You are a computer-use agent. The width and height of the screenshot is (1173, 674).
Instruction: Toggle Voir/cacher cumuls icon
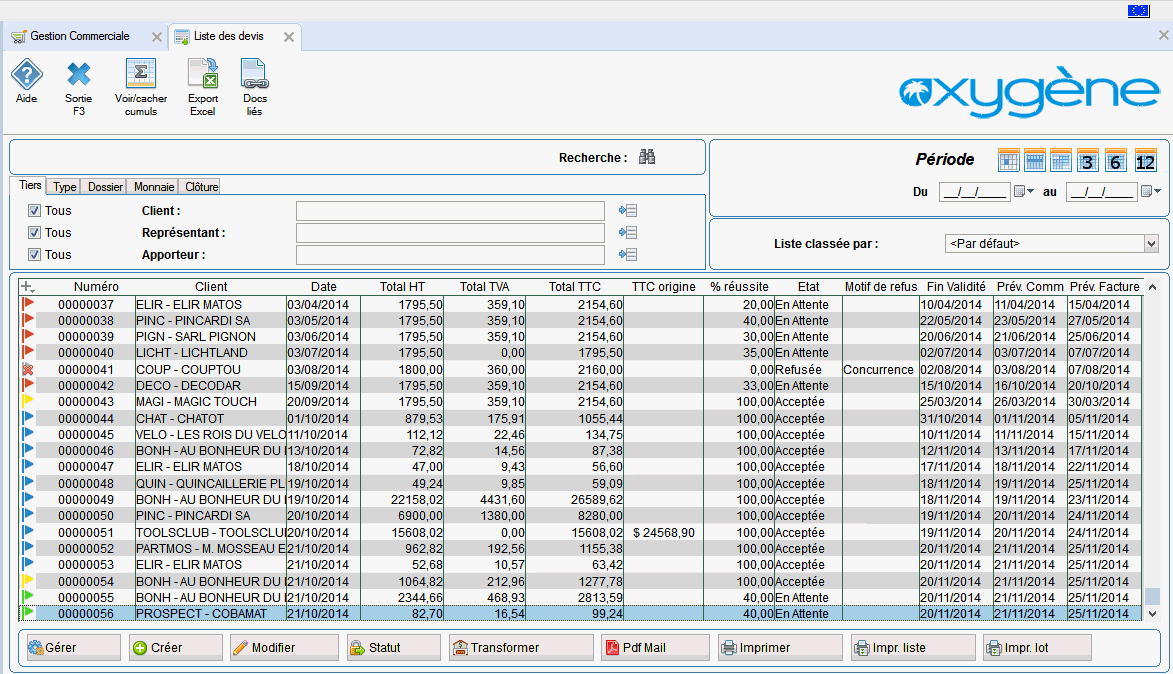coord(141,75)
